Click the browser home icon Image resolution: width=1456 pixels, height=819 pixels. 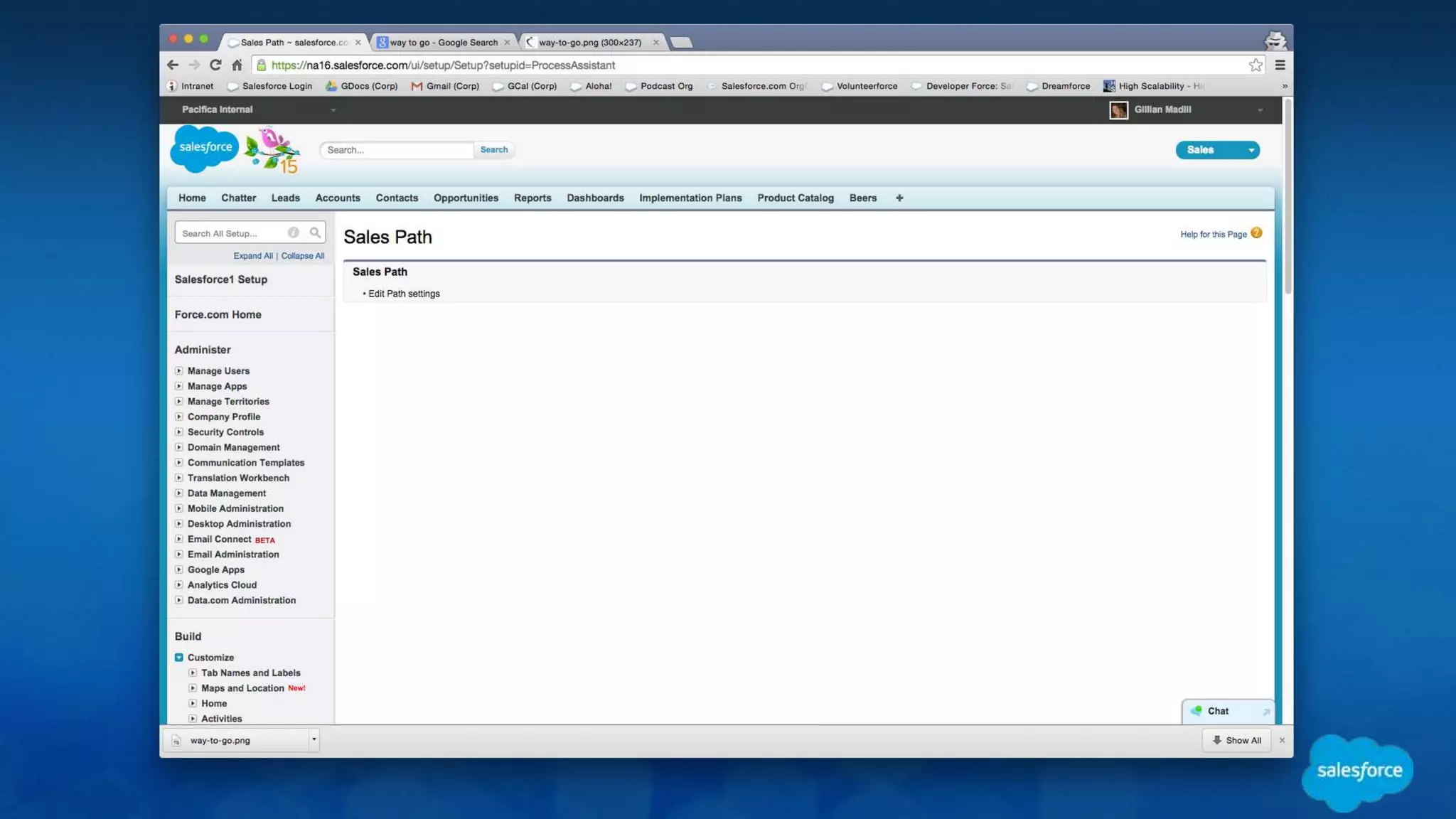tap(237, 65)
